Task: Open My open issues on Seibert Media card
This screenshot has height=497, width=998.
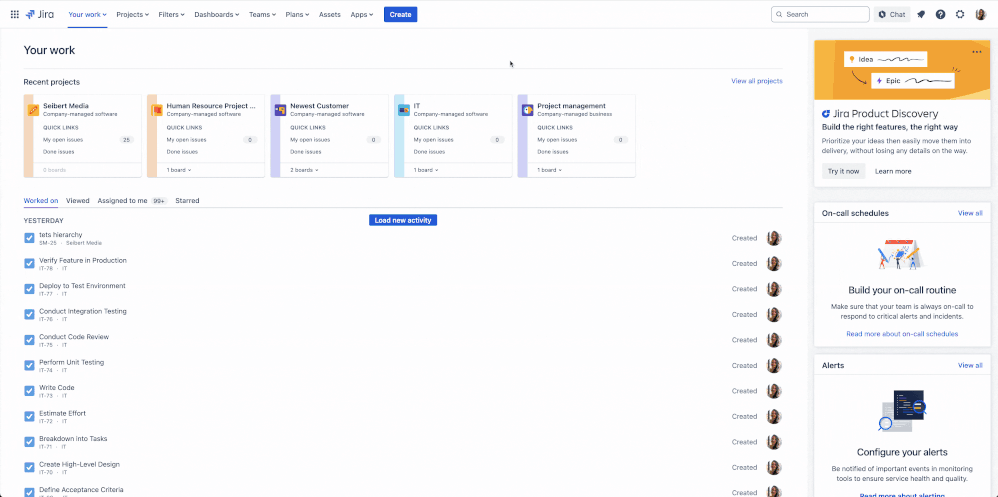Action: click(x=63, y=139)
